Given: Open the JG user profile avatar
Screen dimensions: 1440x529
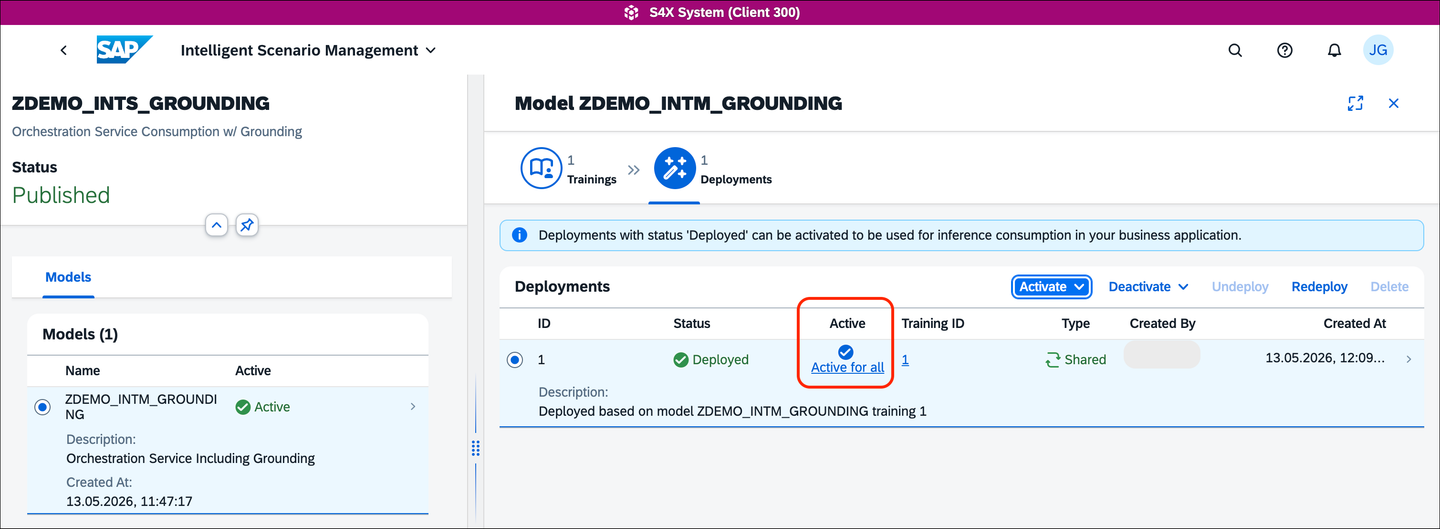Looking at the screenshot, I should (1378, 50).
